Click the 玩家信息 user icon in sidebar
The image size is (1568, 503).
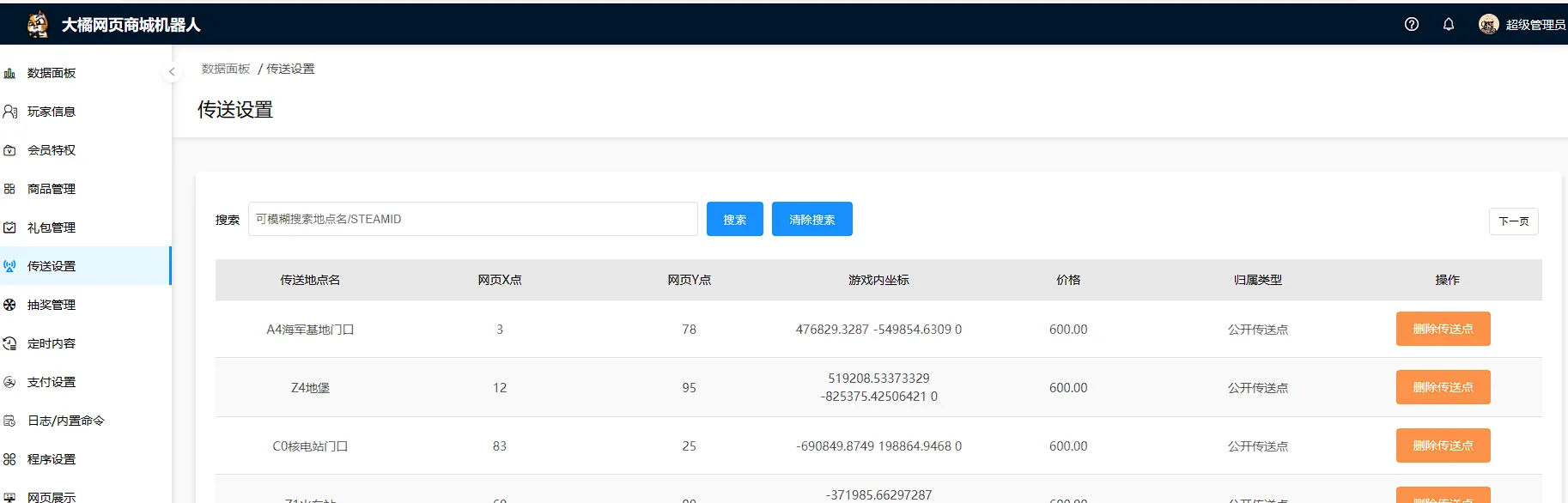pos(9,112)
